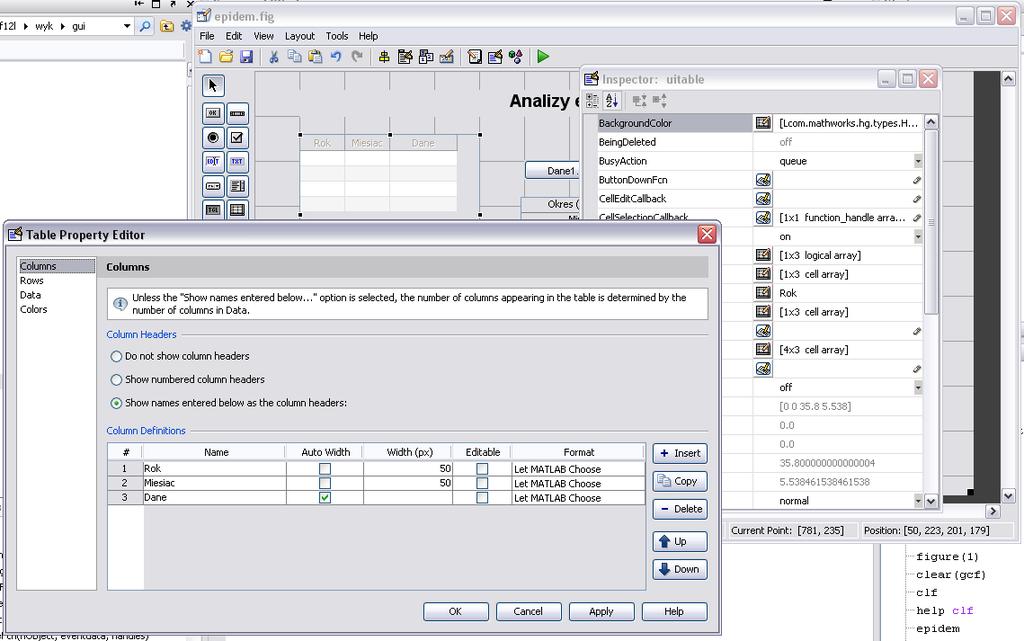Move column Up with the Up button
This screenshot has width=1024, height=641.
pyautogui.click(x=680, y=541)
